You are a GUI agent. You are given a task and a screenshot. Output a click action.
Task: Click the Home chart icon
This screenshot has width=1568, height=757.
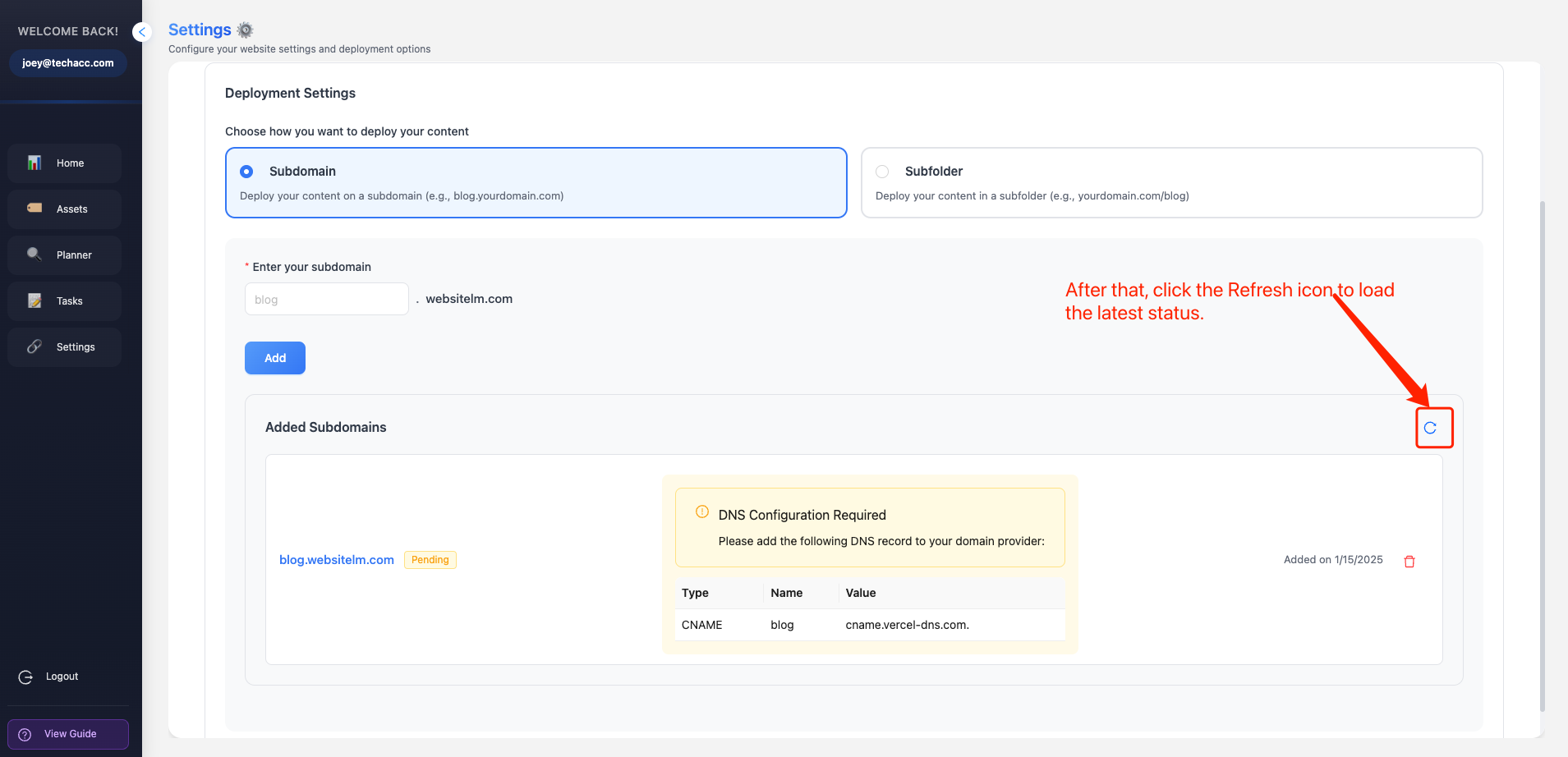click(34, 163)
